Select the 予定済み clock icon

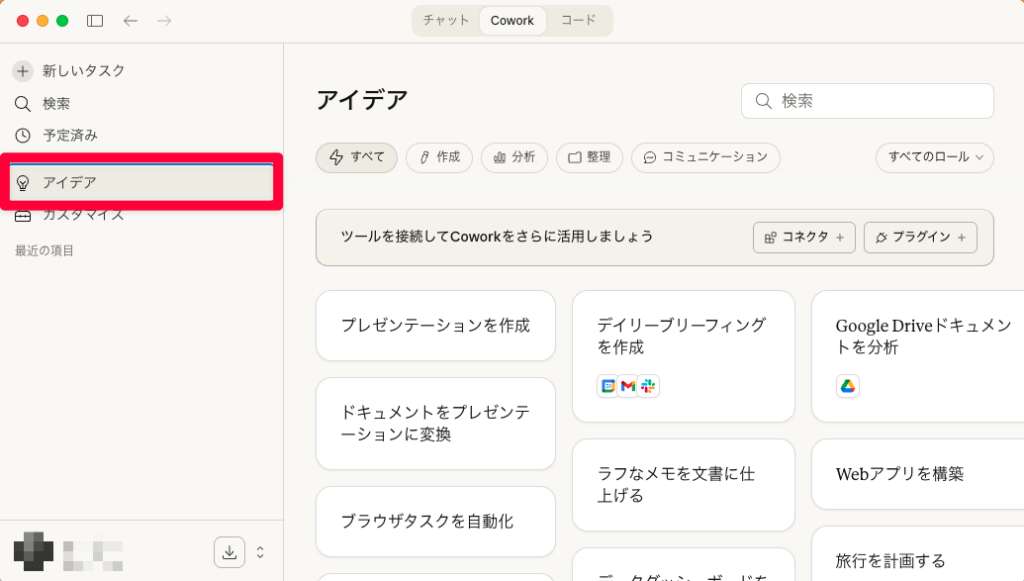click(22, 135)
